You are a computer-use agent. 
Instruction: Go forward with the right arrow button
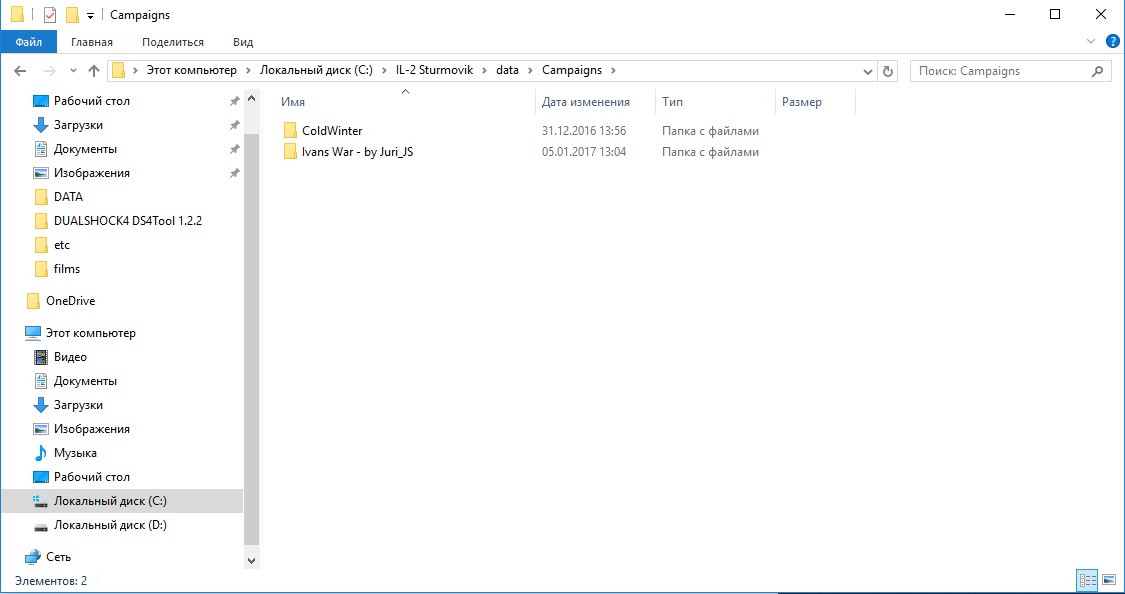coord(50,71)
